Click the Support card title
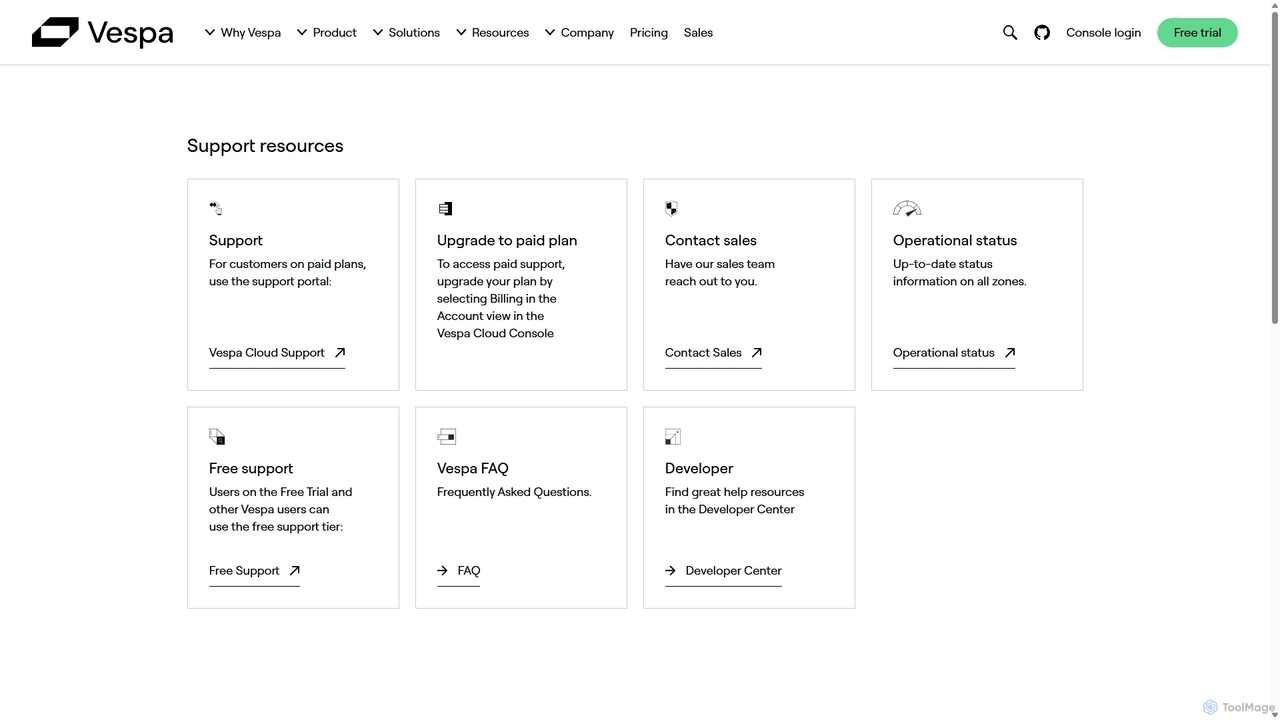The height and width of the screenshot is (720, 1280). (x=236, y=240)
